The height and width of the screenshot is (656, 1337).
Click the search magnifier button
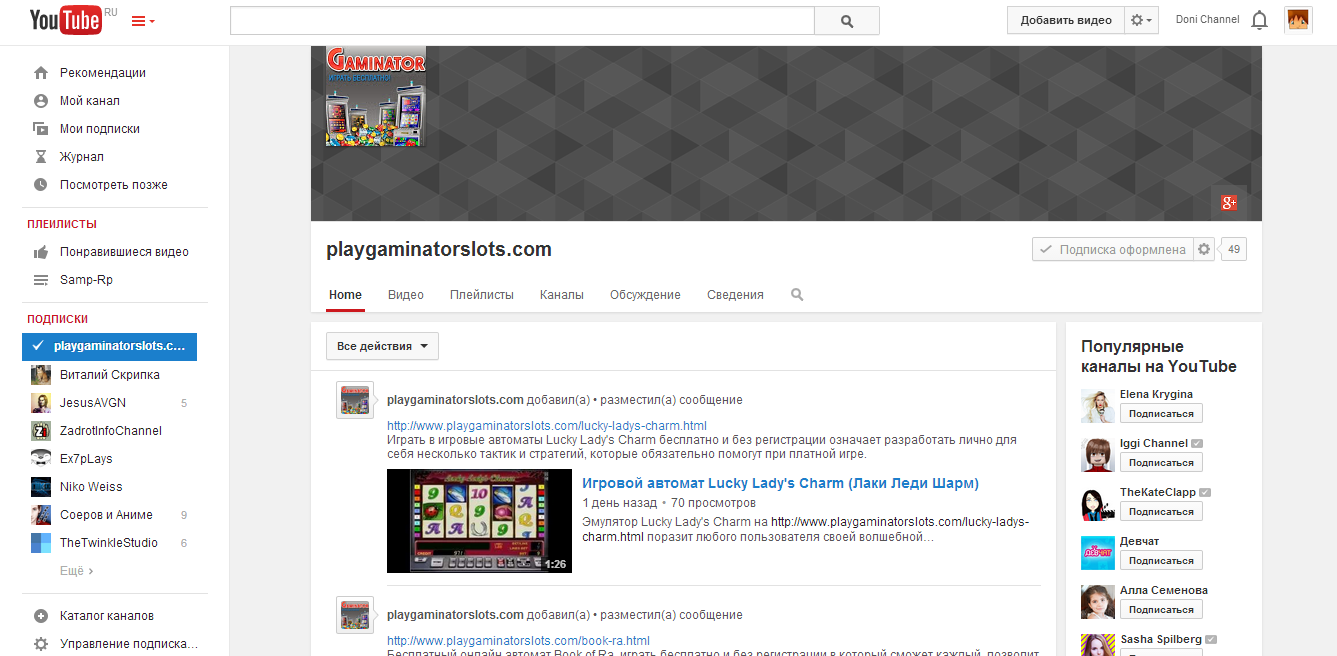point(847,21)
